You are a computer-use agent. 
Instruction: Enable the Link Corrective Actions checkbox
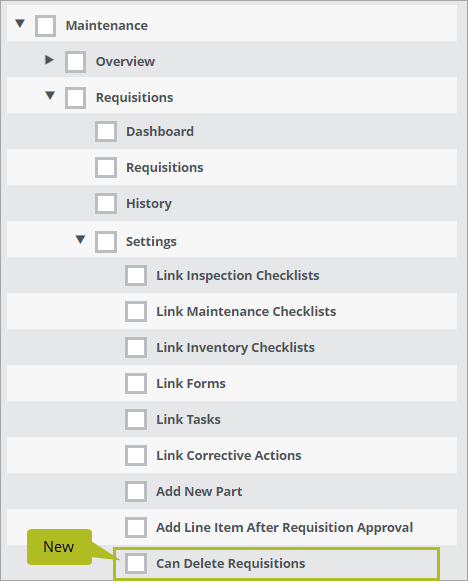pyautogui.click(x=136, y=456)
